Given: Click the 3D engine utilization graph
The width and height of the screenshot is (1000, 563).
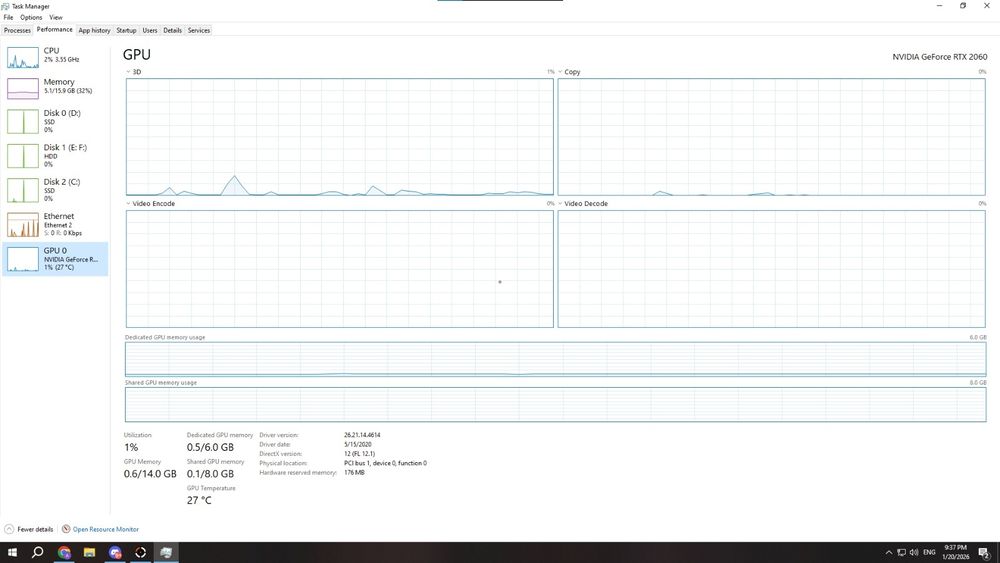Looking at the screenshot, I should pos(340,137).
